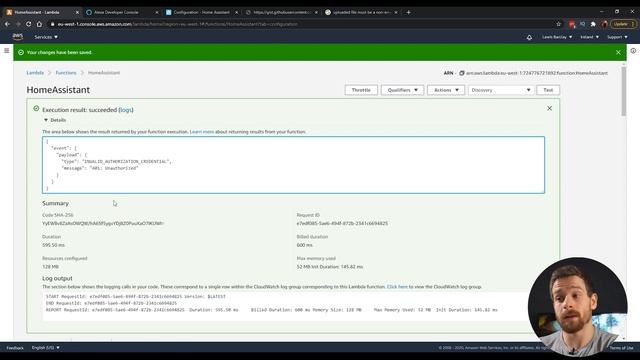The image size is (640, 360).
Task: Click inside the execution result JSON box
Action: (x=293, y=165)
